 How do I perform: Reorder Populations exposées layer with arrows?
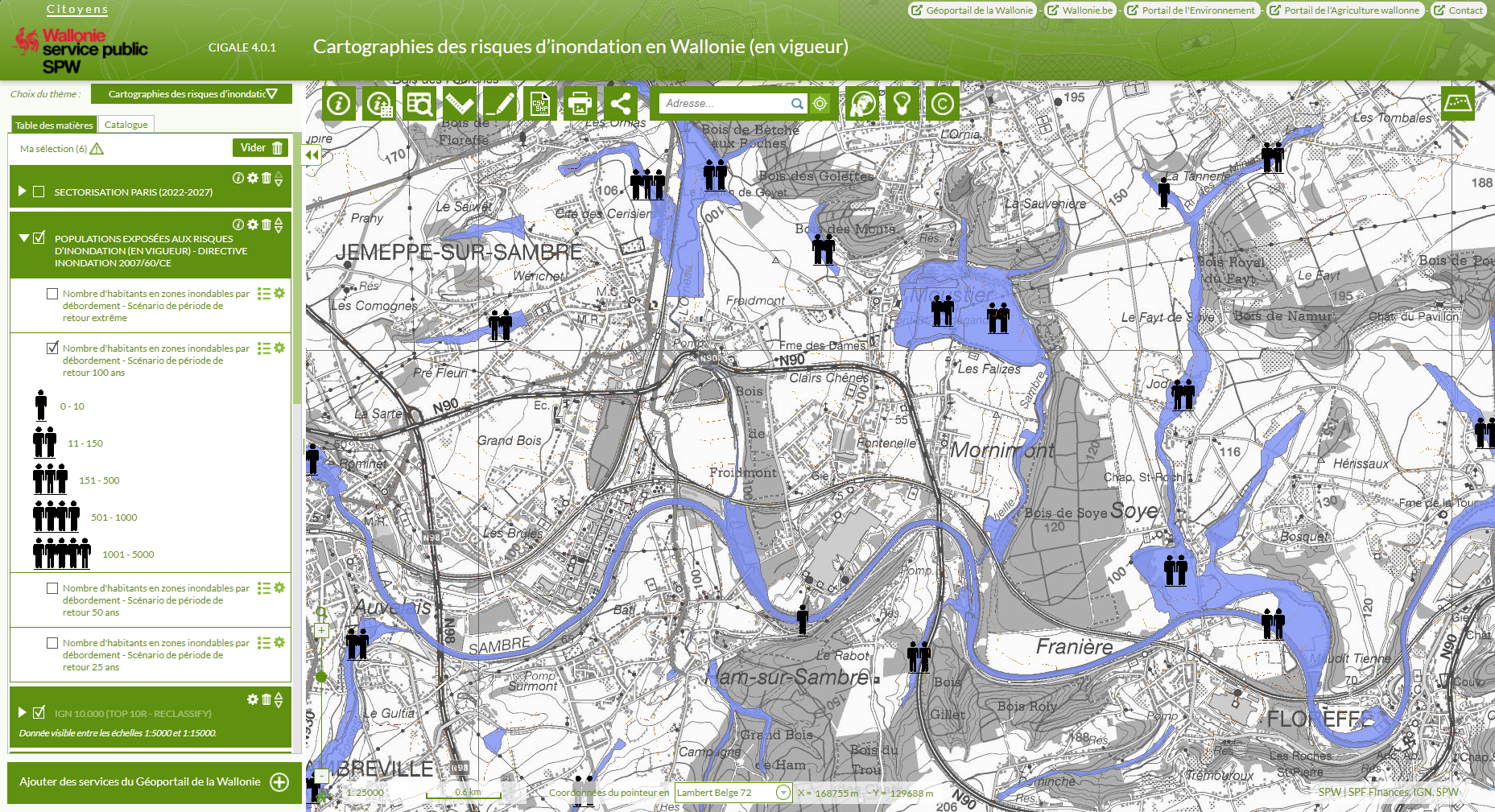[279, 225]
